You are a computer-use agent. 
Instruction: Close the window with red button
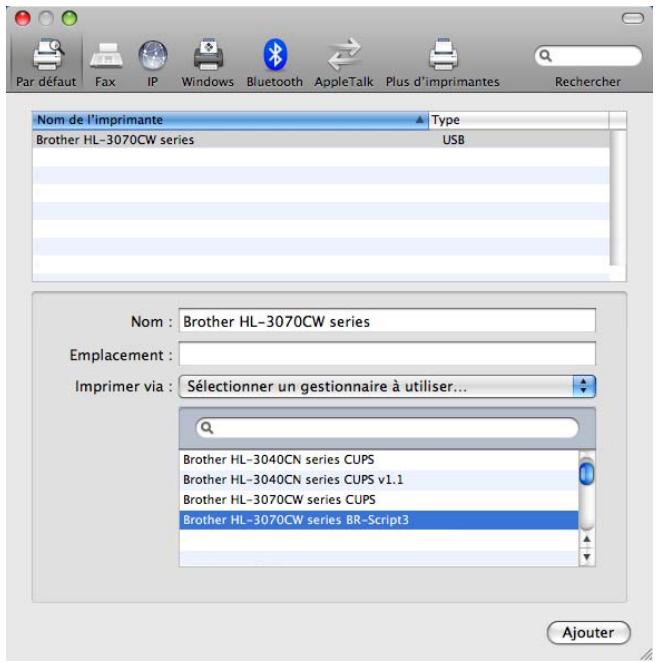(x=22, y=18)
